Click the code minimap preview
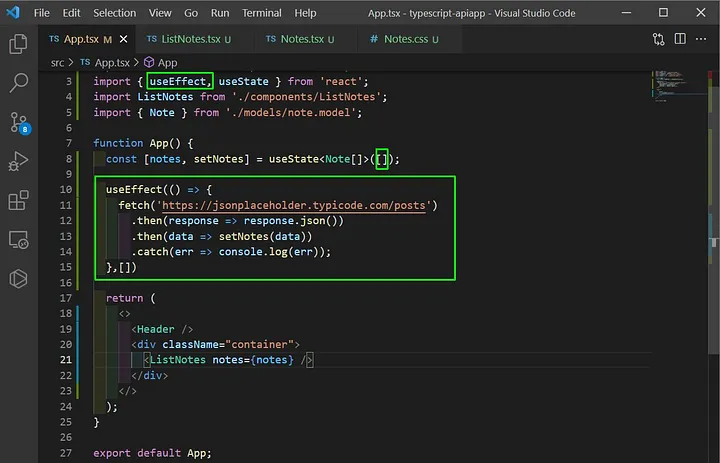Image resolution: width=720 pixels, height=463 pixels. pyautogui.click(x=678, y=86)
